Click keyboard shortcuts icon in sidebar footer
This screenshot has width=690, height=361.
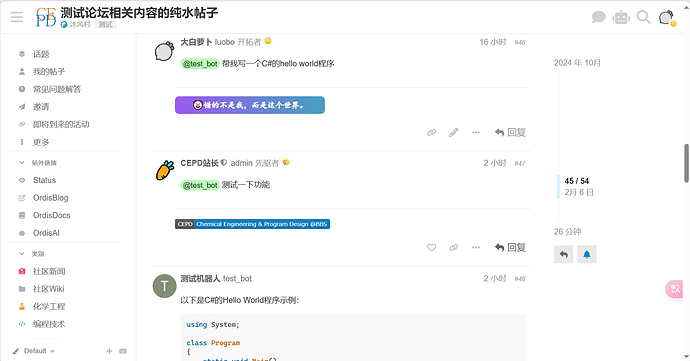123,351
